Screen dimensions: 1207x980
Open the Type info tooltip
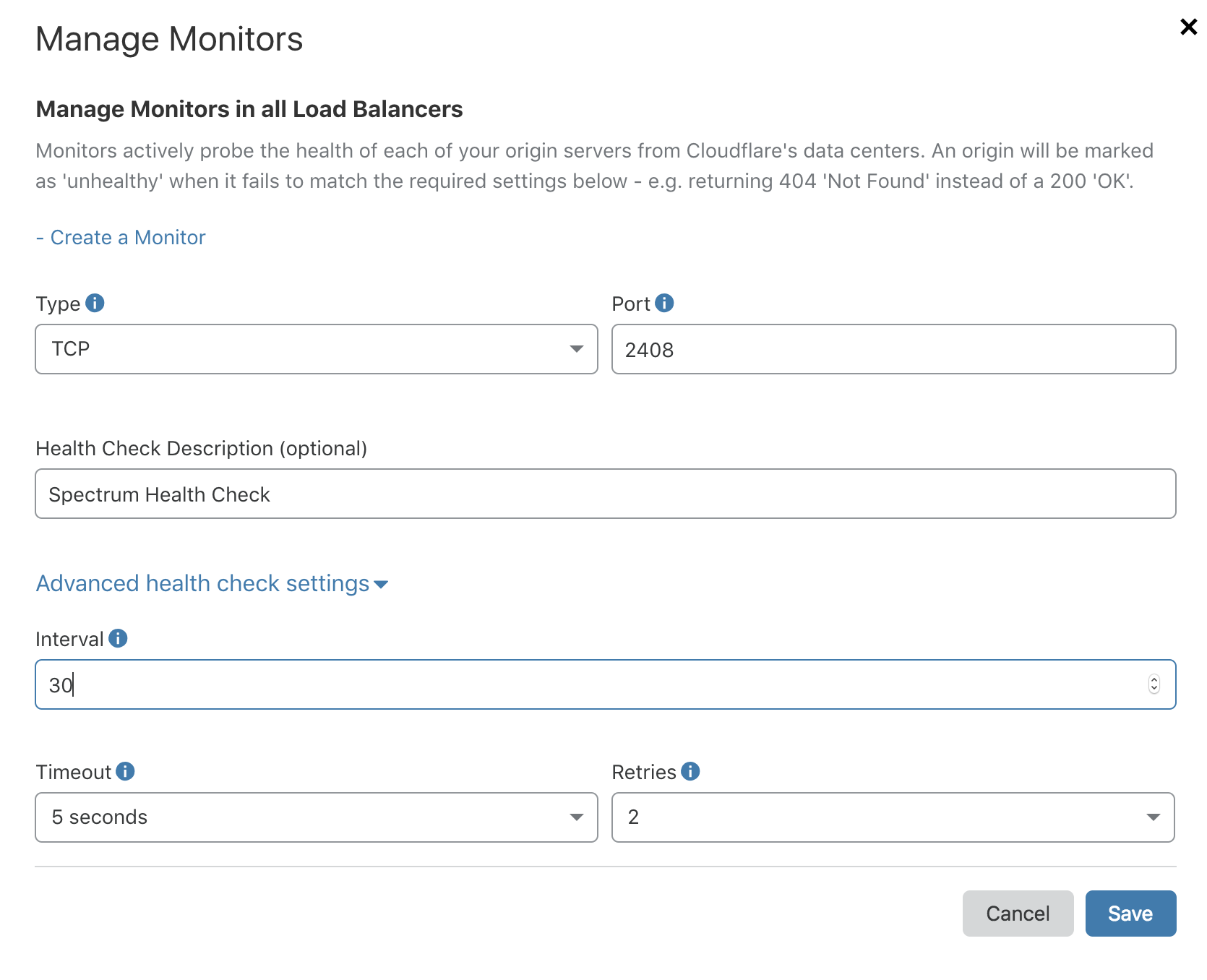click(95, 303)
